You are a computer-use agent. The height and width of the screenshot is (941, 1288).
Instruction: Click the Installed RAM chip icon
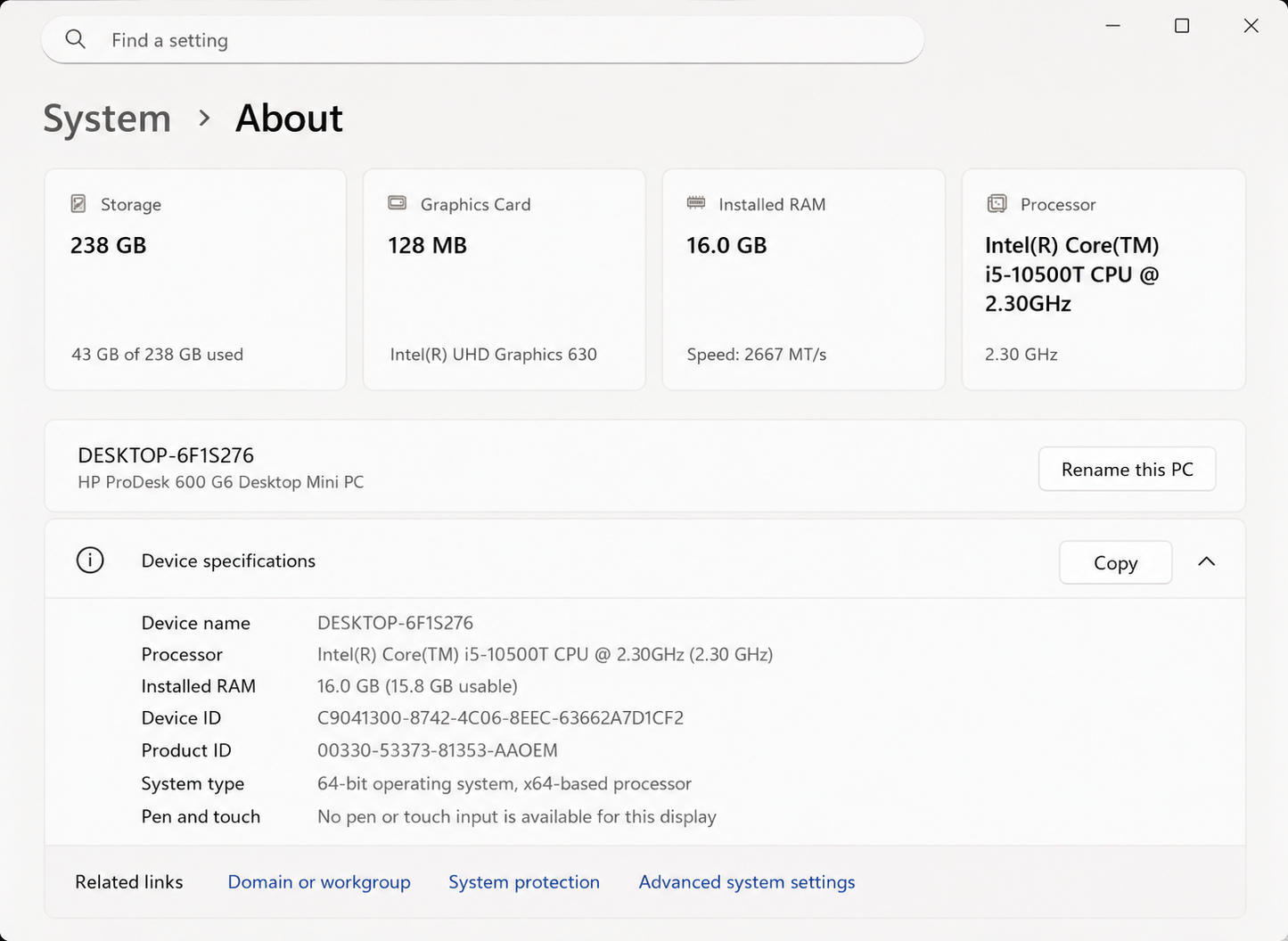click(696, 203)
